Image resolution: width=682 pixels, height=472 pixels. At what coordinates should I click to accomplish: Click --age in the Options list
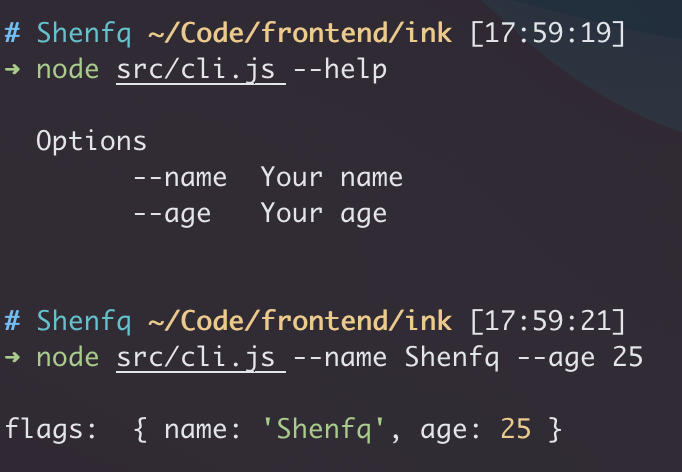point(172,213)
